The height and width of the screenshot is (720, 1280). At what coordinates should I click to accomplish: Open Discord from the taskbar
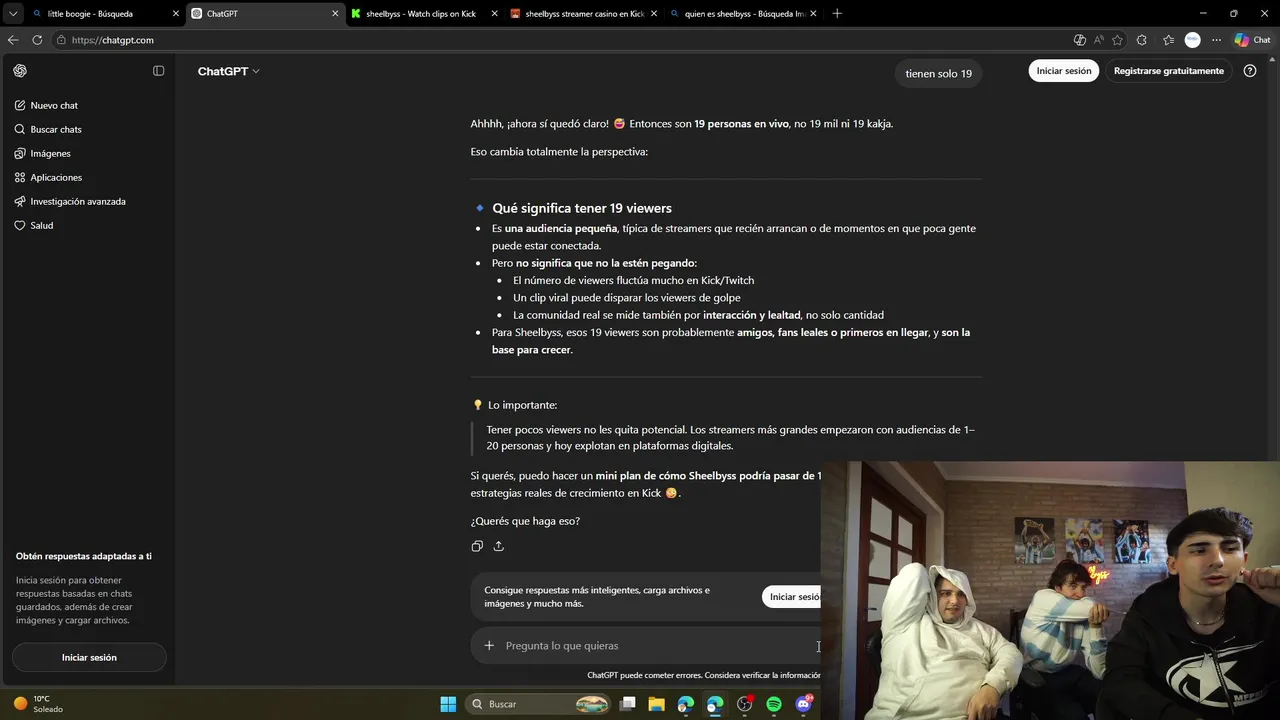point(803,704)
